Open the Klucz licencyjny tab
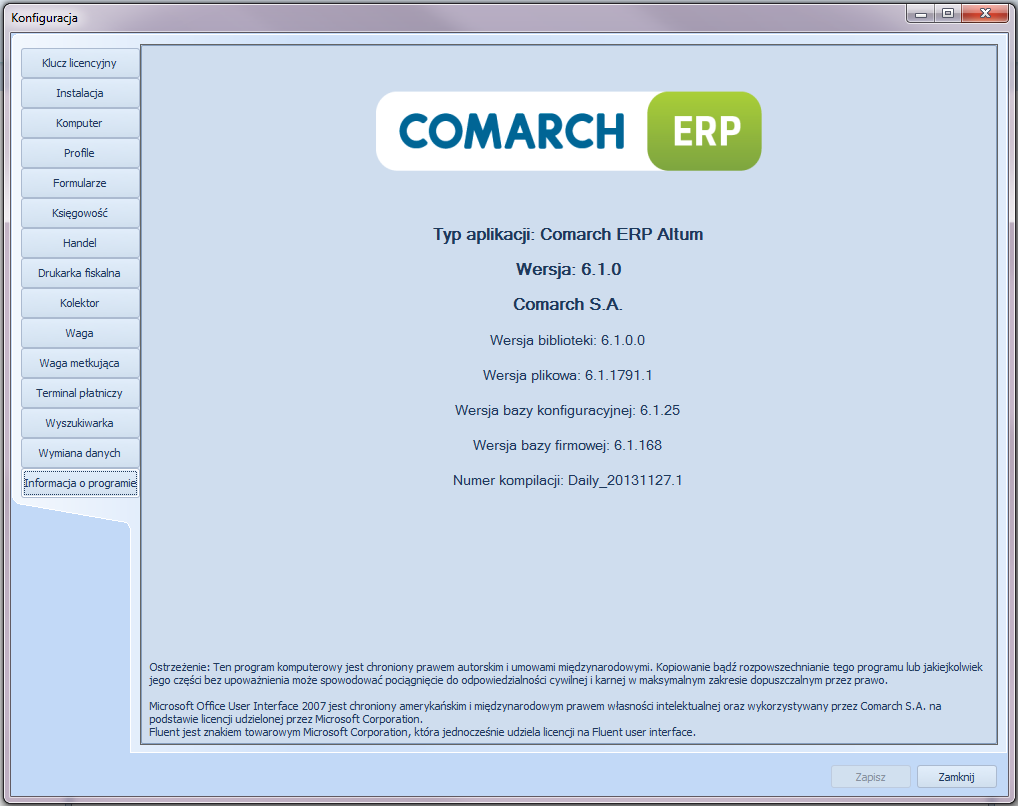1018x806 pixels. pos(80,63)
